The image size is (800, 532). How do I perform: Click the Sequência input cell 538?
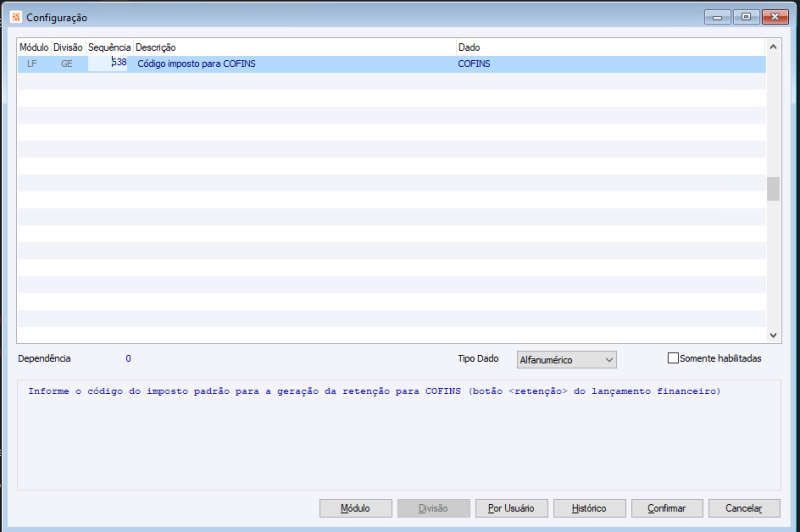(x=107, y=63)
